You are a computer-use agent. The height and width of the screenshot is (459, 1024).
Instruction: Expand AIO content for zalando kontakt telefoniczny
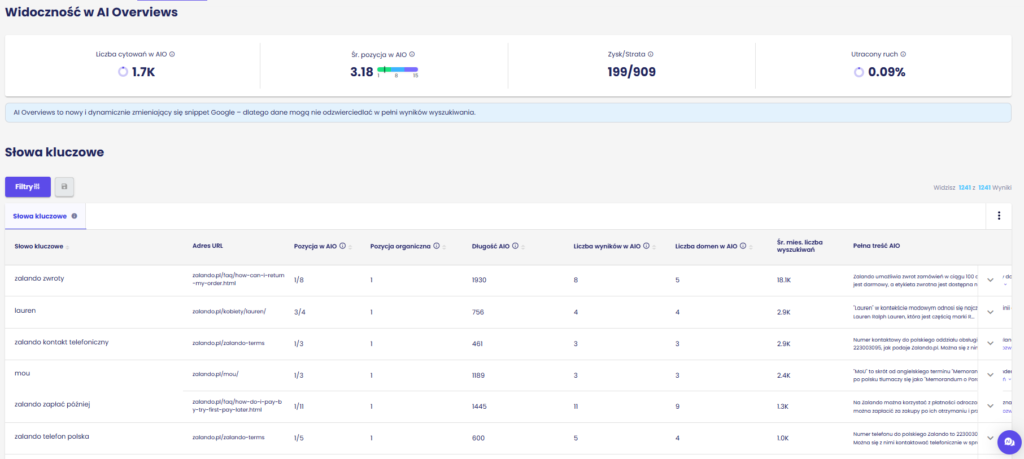click(x=990, y=343)
